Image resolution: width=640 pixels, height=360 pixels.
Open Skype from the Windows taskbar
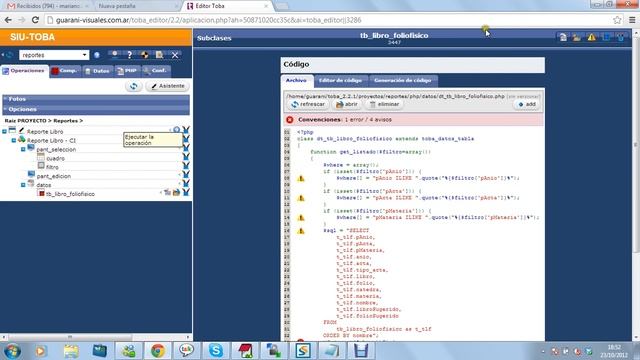pyautogui.click(x=216, y=351)
